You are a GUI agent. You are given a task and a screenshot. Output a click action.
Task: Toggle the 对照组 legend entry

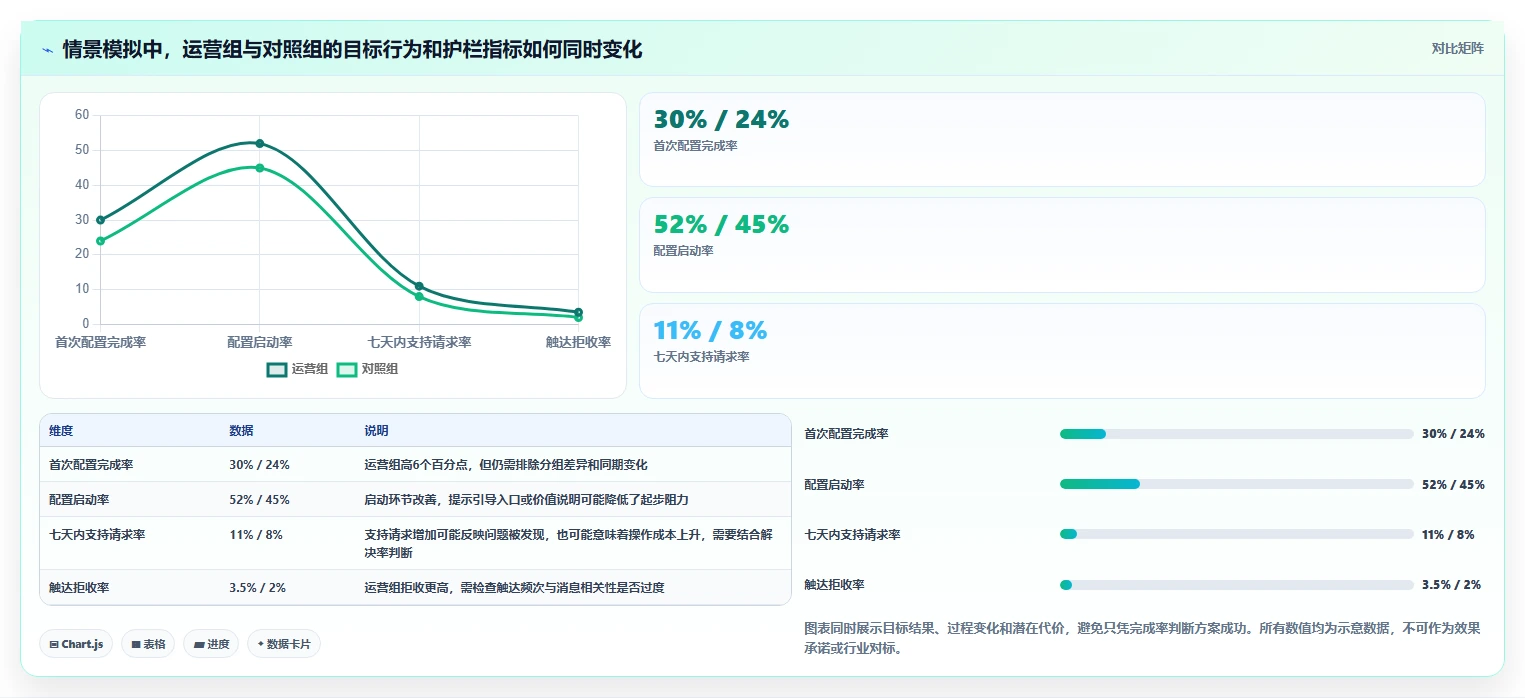tap(367, 369)
